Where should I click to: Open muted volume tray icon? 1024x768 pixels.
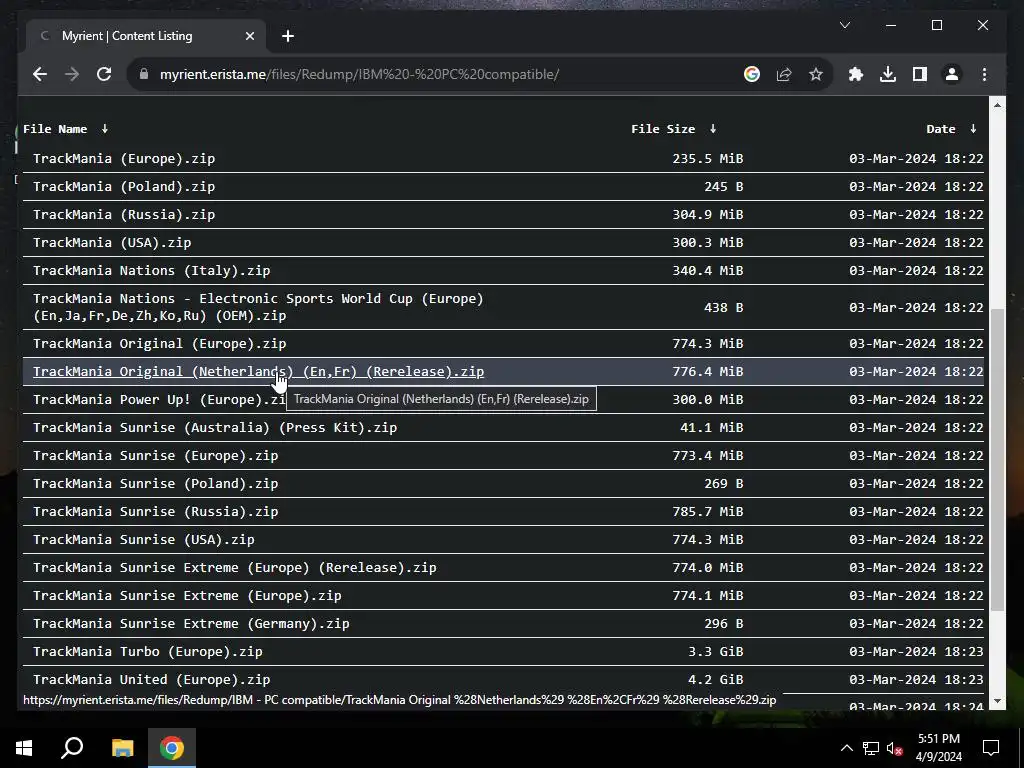point(894,748)
